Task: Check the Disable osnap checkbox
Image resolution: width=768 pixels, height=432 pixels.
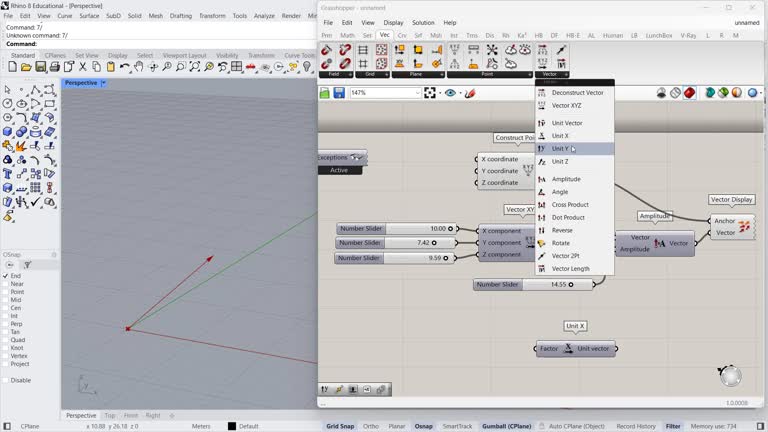Action: pos(6,380)
